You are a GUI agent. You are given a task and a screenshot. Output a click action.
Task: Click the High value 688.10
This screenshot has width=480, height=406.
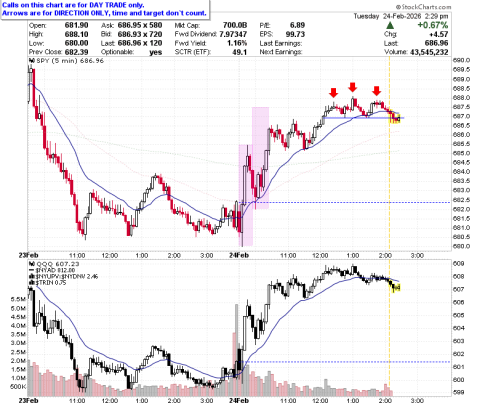[x=77, y=34]
